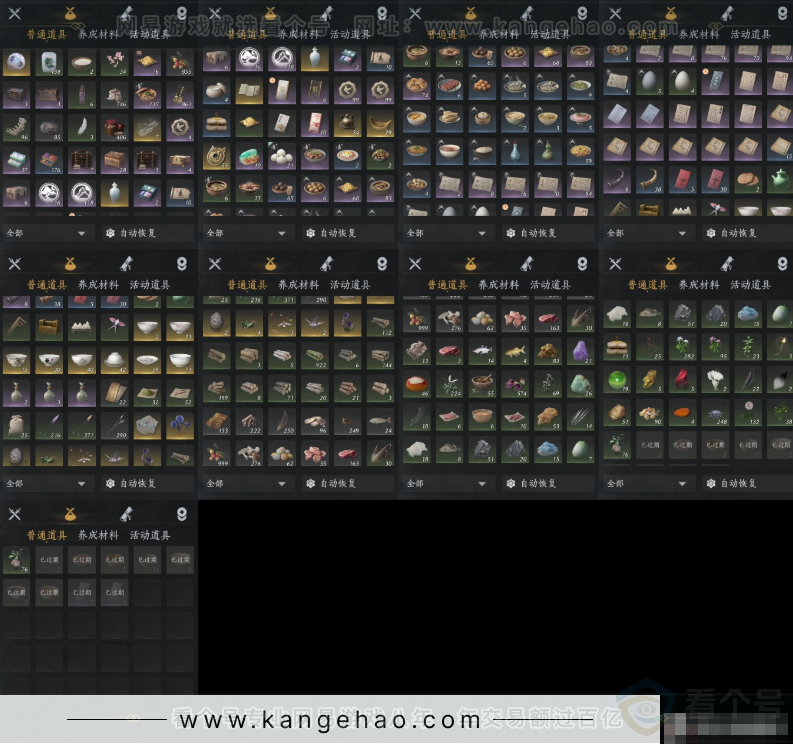Select purple crystal item in middle-row third panel
This screenshot has height=744, width=793.
581,352
